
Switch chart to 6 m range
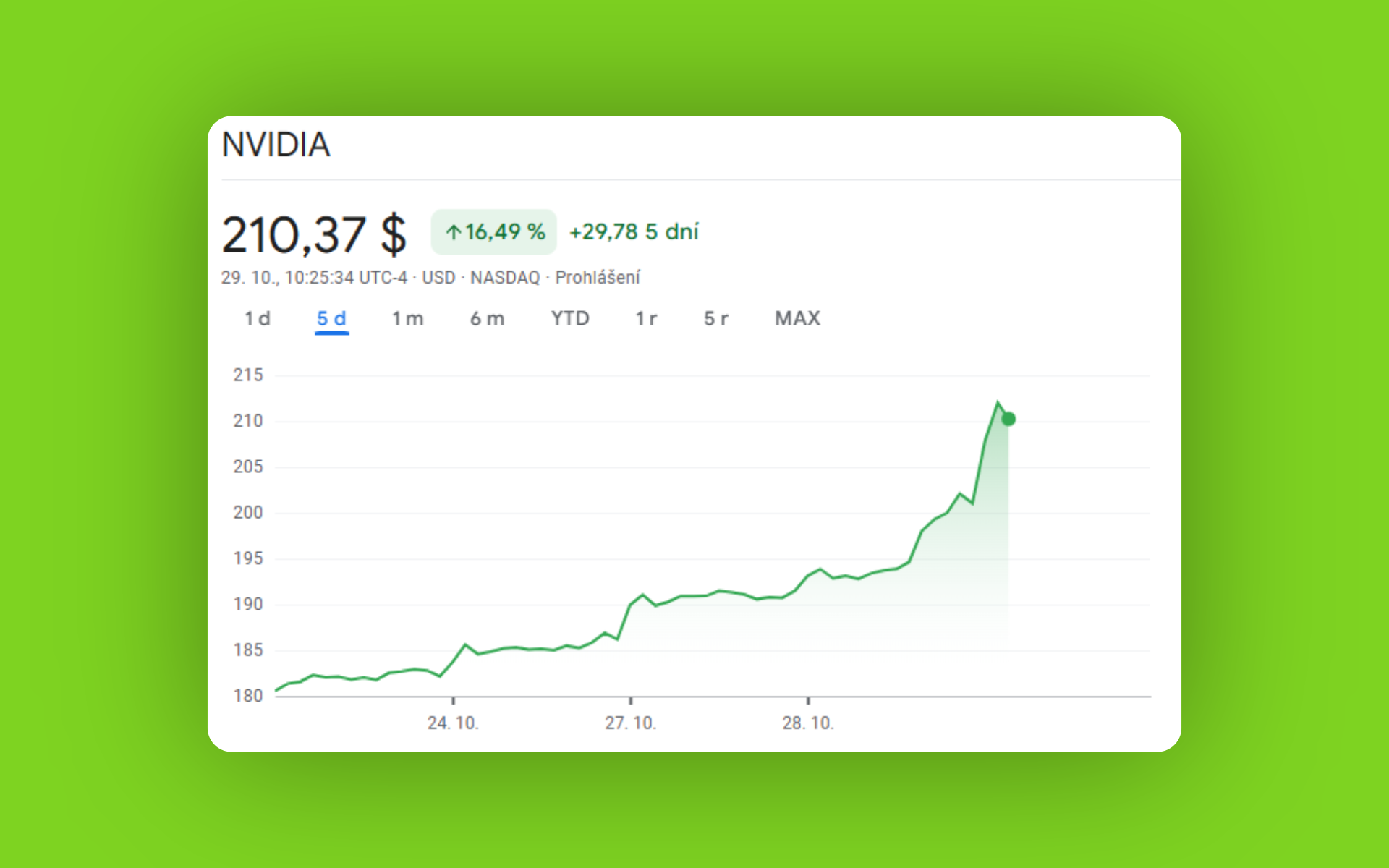click(x=487, y=318)
